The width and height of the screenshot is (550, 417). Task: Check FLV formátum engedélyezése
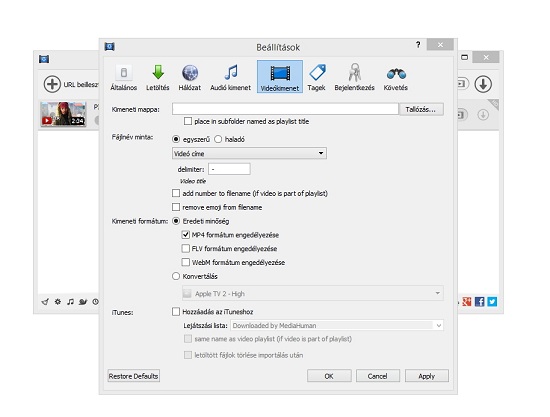coord(186,249)
